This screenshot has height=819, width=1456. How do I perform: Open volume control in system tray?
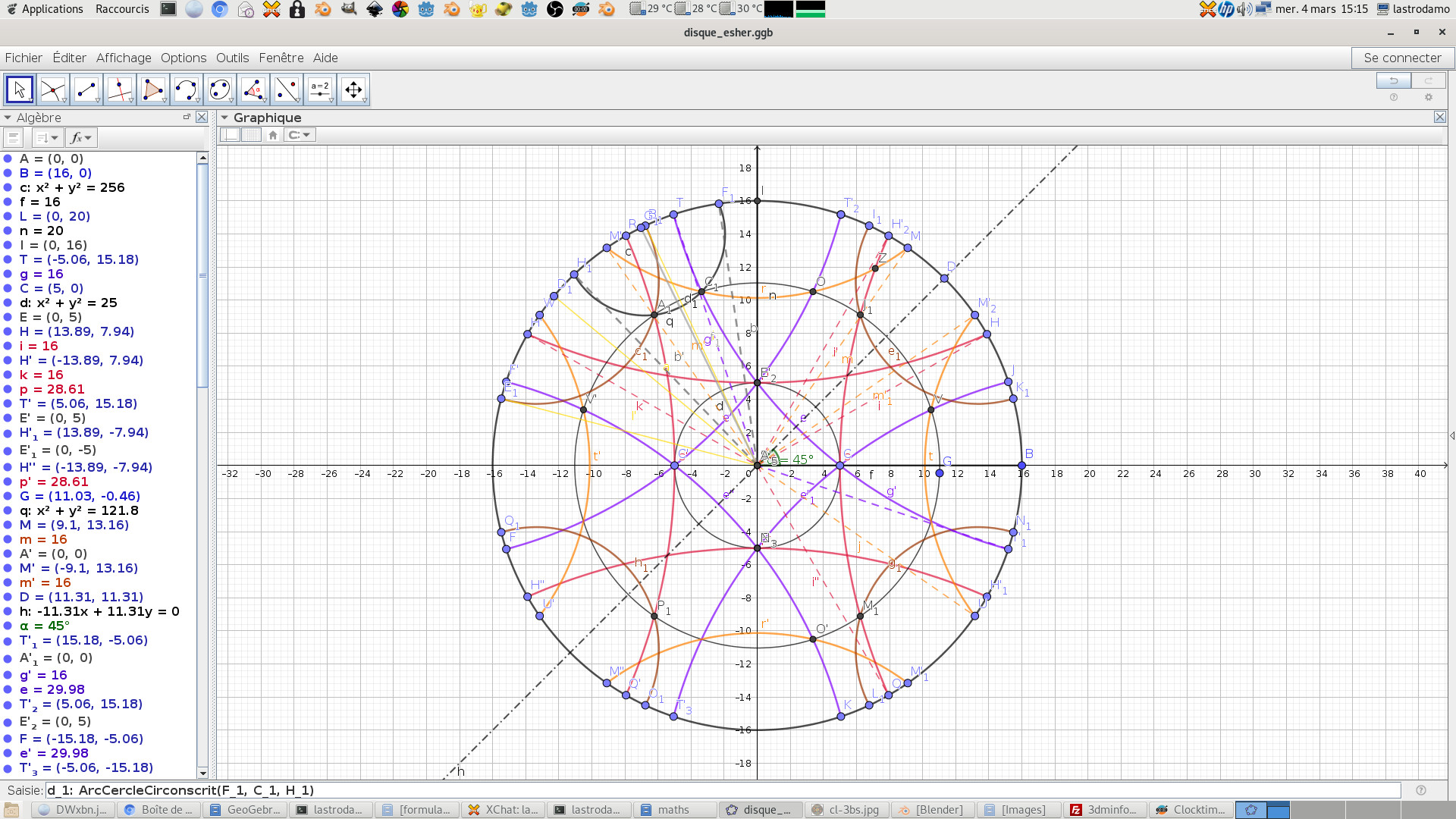pyautogui.click(x=1244, y=9)
